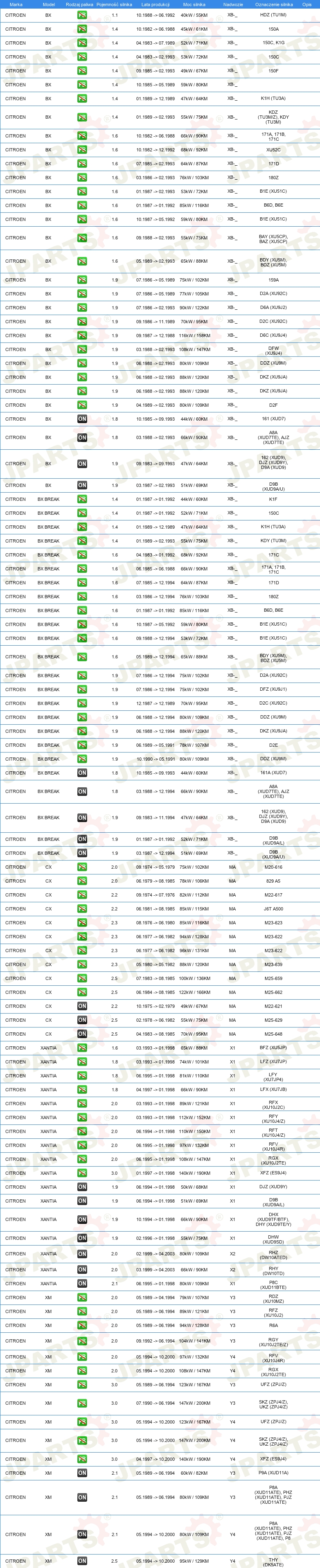Click the petrol icon in the RFT (XU10J4/Z) row
The width and height of the screenshot is (320, 1568).
tap(82, 1131)
